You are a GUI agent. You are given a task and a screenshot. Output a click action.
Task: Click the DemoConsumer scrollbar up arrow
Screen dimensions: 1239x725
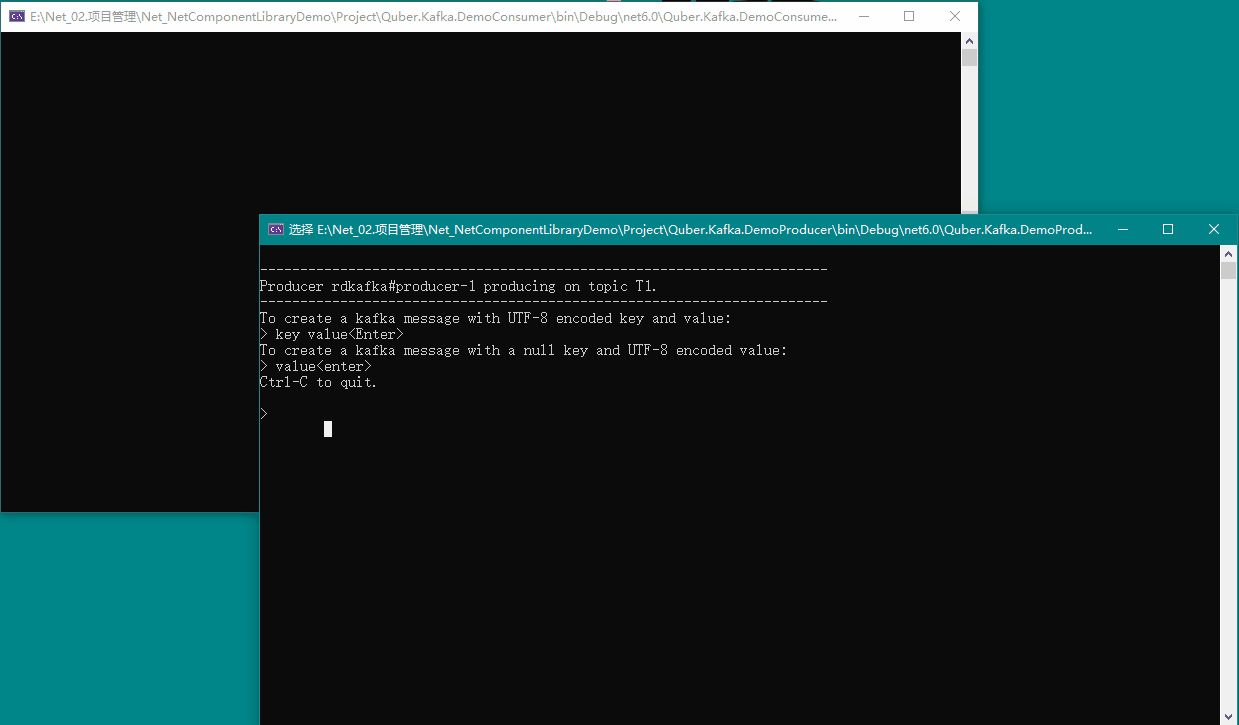point(969,41)
